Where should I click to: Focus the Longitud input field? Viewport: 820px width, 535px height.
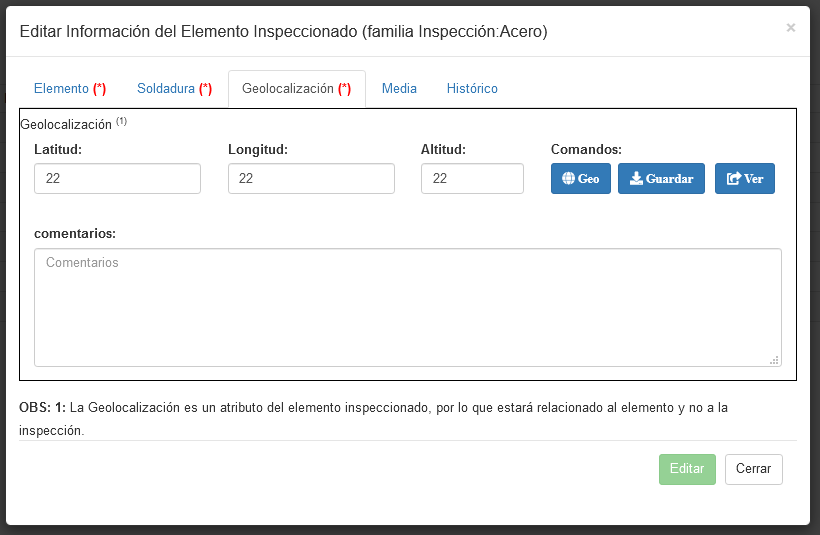click(311, 179)
